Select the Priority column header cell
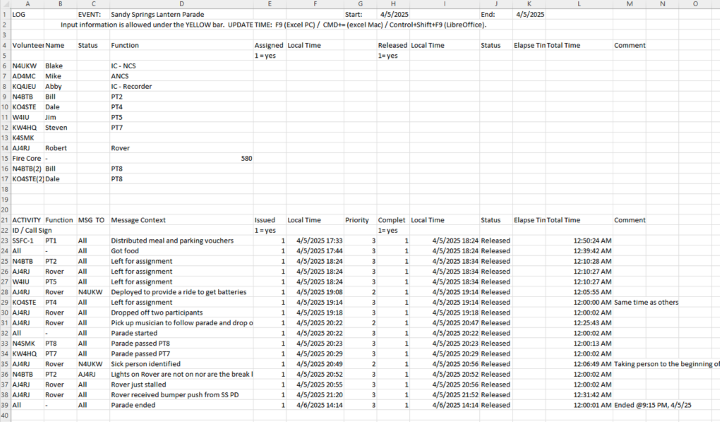This screenshot has width=720, height=422. tap(357, 220)
